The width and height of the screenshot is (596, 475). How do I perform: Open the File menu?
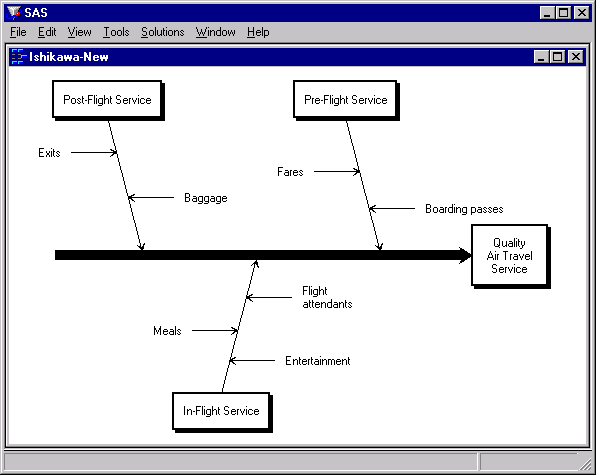coord(18,32)
